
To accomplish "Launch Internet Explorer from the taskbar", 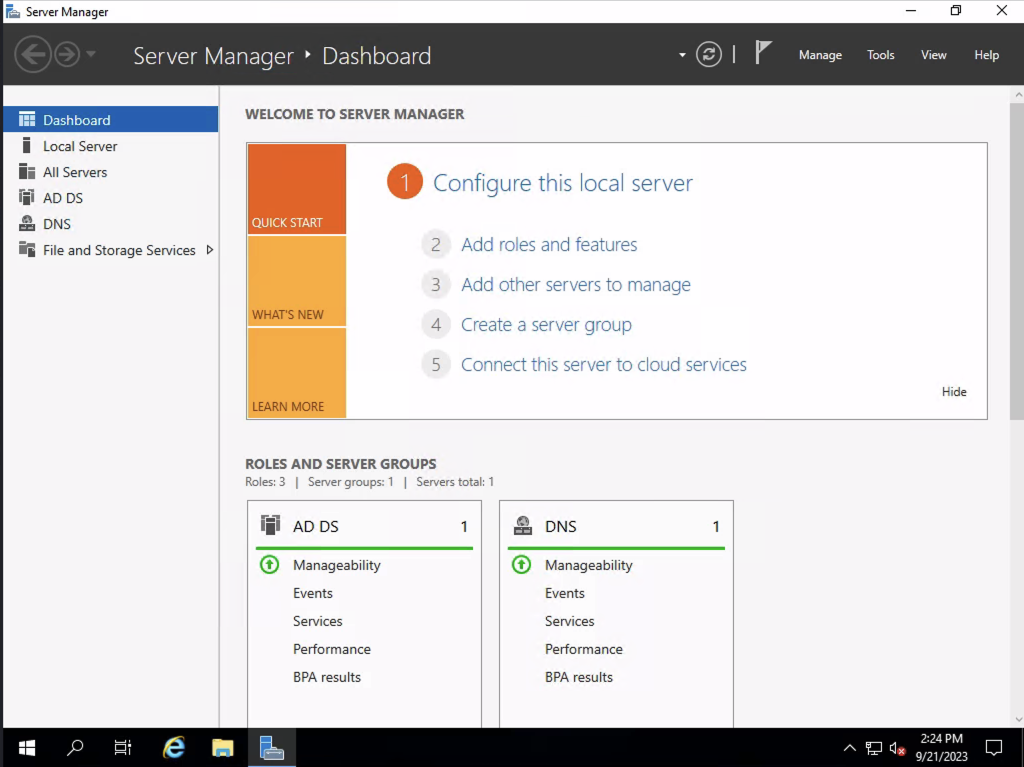I will point(173,747).
